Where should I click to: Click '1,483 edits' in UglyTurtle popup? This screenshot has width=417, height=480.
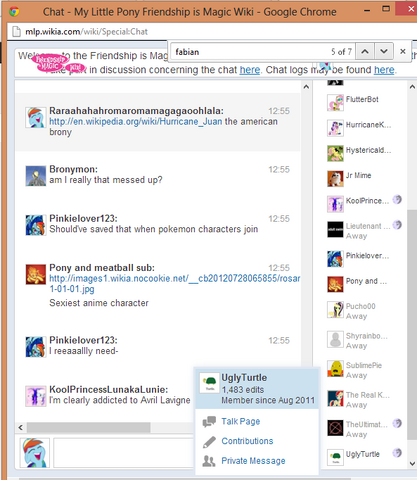tap(243, 390)
